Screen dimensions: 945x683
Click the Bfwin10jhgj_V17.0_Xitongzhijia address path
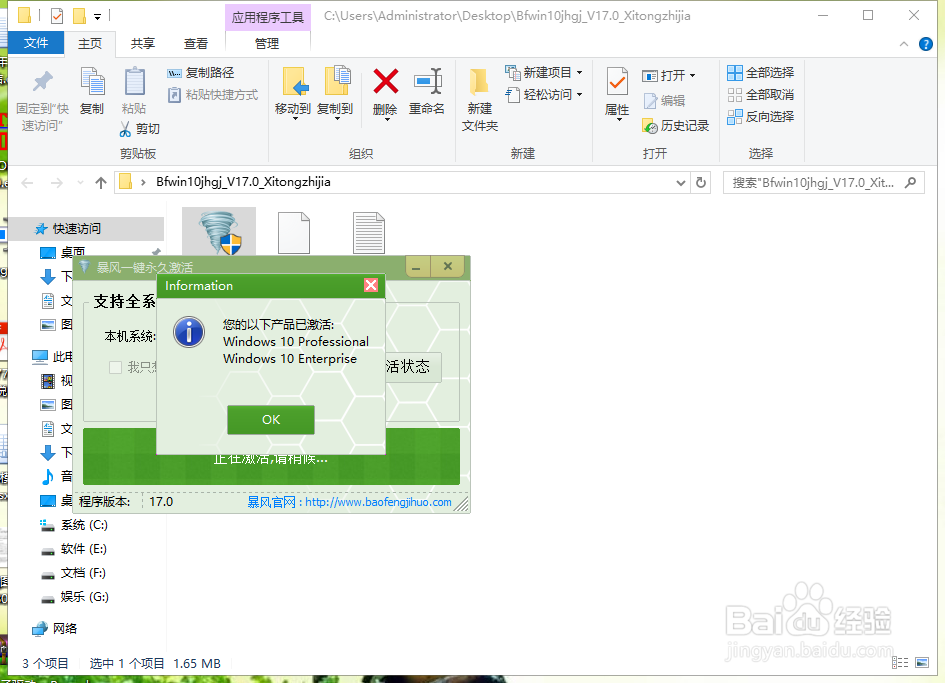point(243,182)
